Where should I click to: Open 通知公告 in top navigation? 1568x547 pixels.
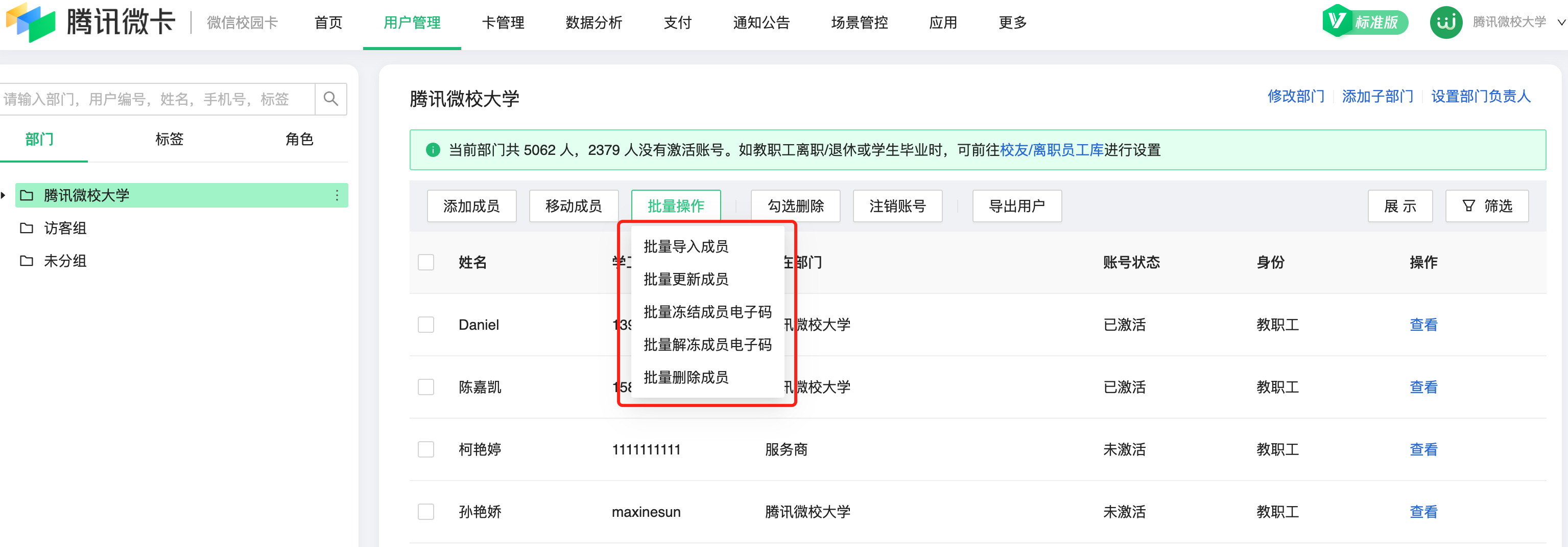[x=761, y=22]
